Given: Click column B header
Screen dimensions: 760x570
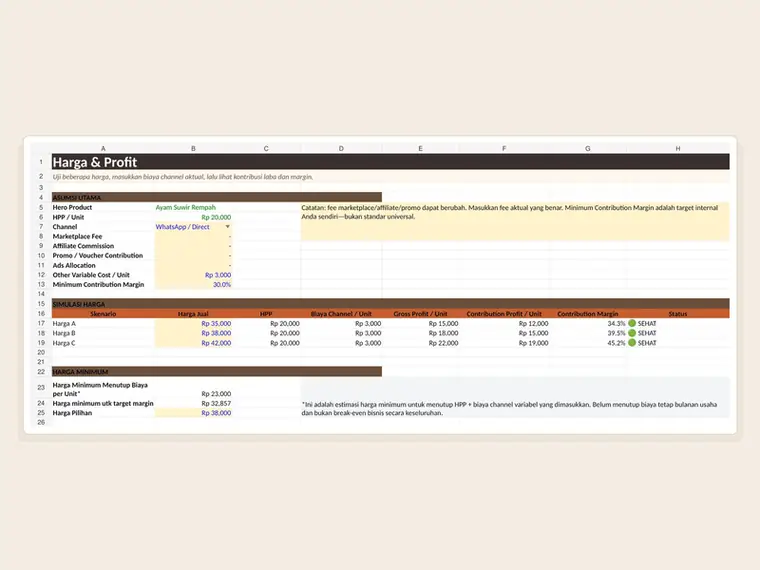Looking at the screenshot, I should [193, 148].
